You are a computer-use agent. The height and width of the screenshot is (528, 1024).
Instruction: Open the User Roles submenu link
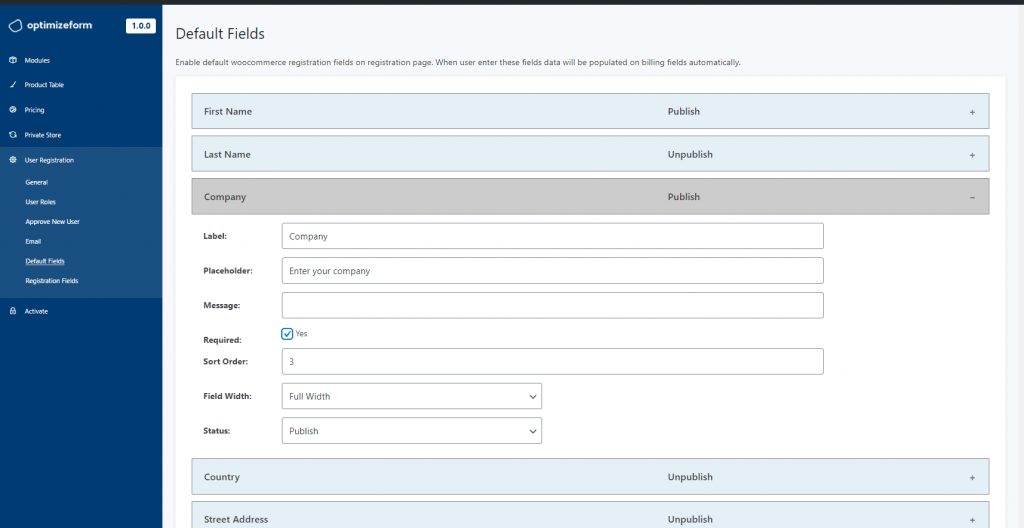(x=40, y=202)
